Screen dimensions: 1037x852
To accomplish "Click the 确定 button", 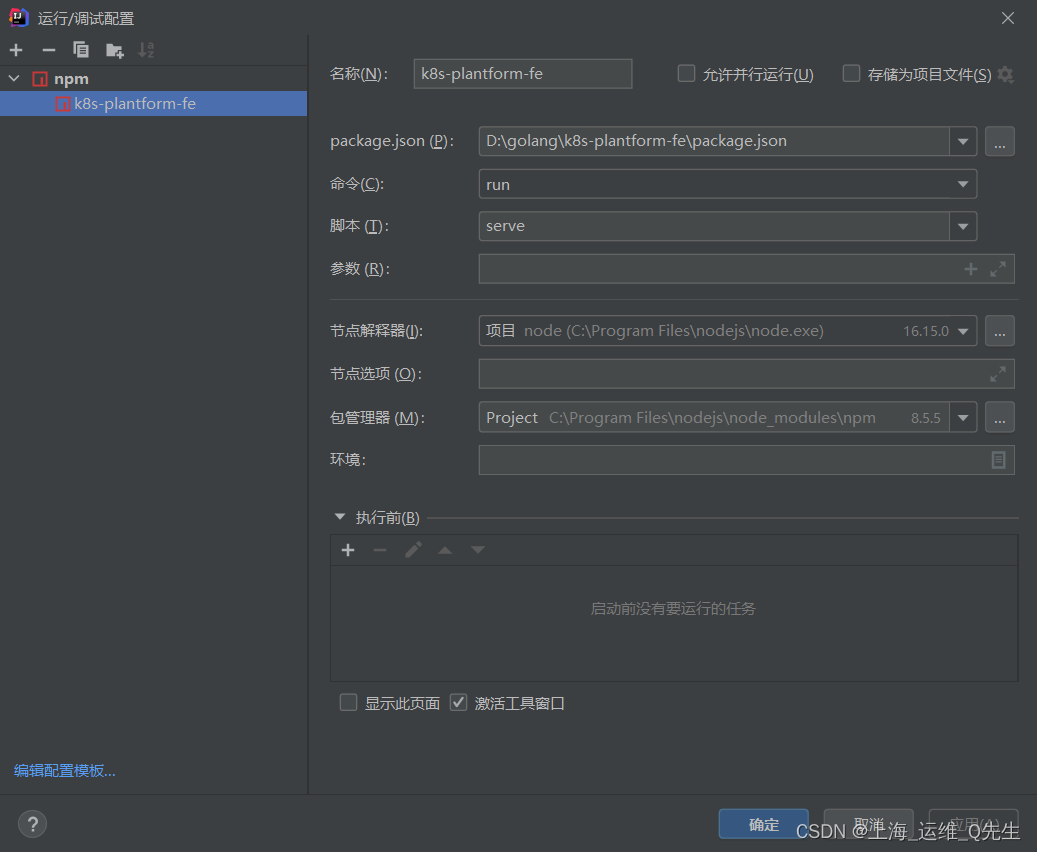I will [x=763, y=824].
